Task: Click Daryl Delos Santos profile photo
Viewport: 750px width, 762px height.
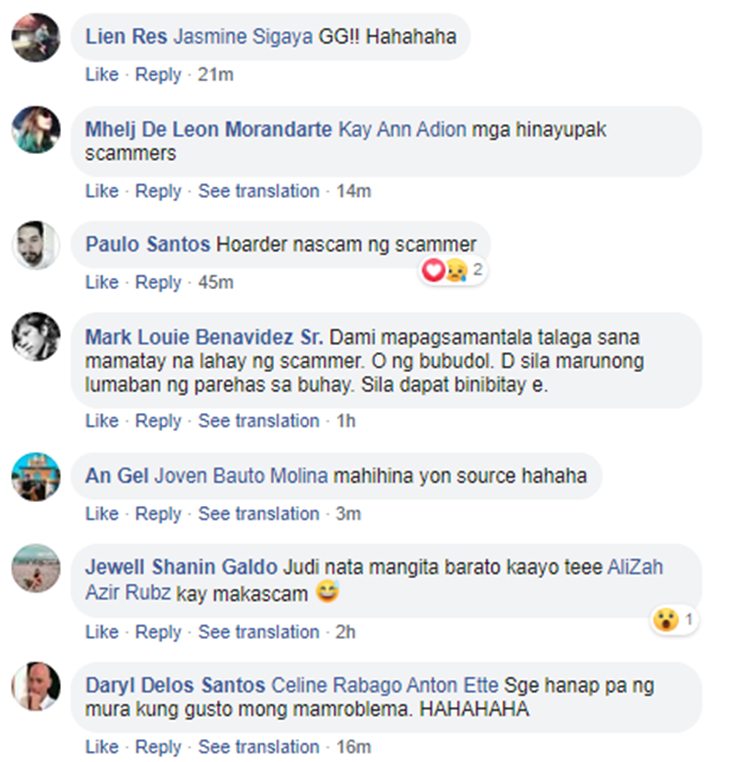Action: [36, 686]
